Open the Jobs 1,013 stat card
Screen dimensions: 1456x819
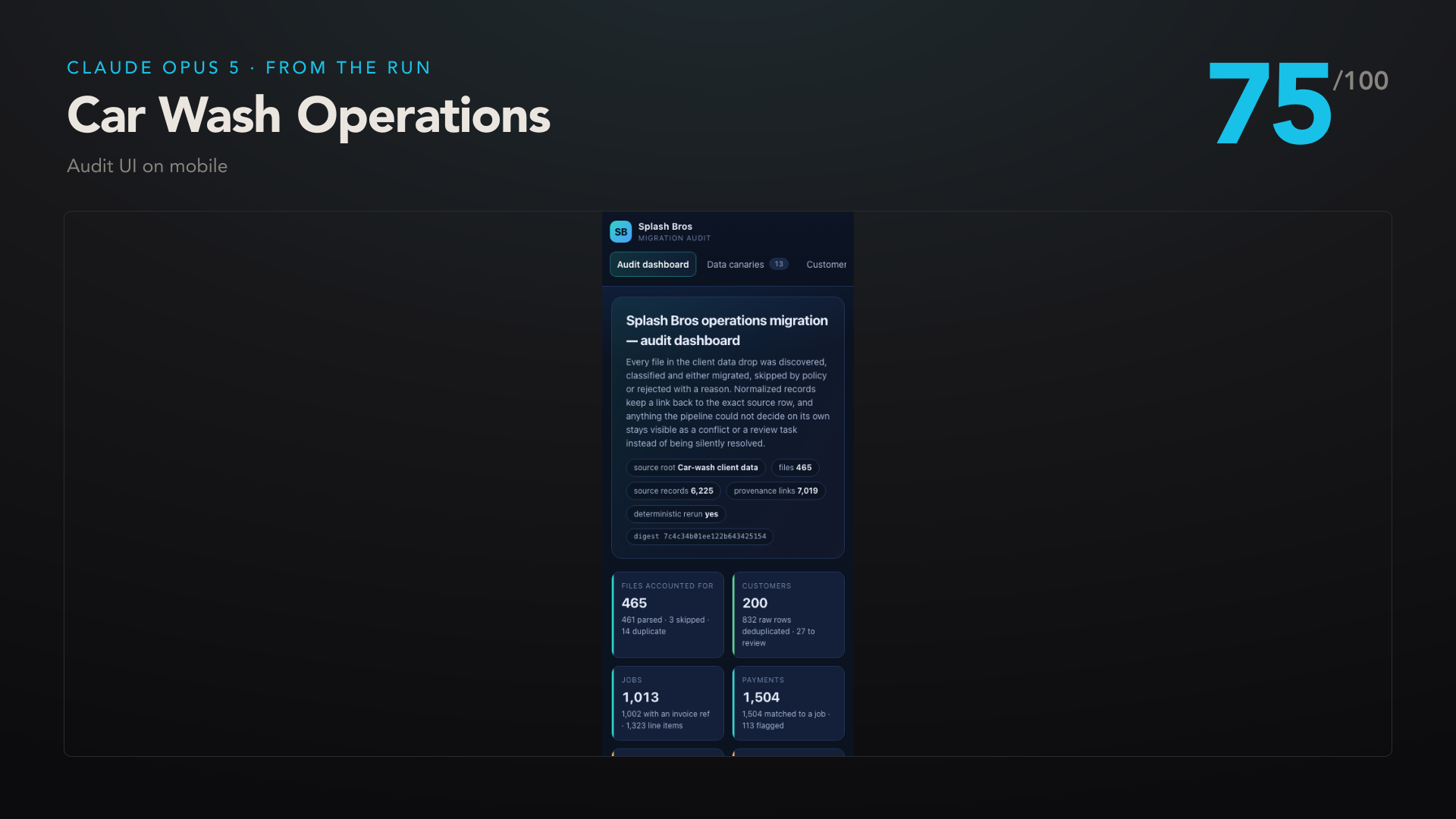coord(668,703)
